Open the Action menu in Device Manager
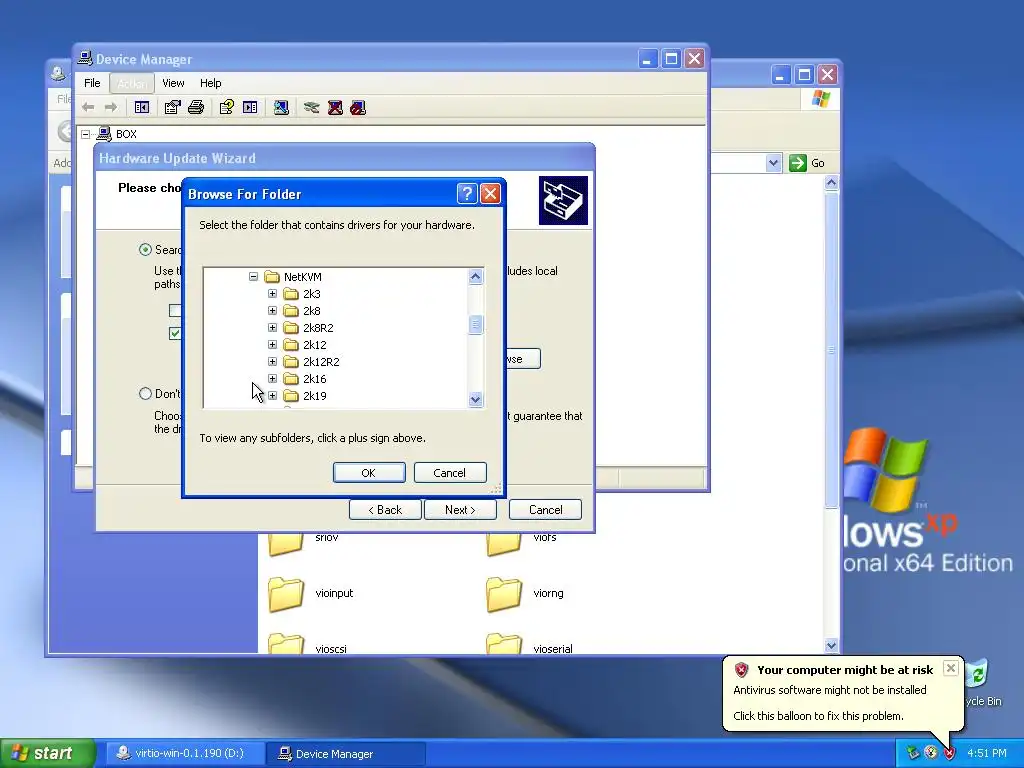 (x=132, y=83)
